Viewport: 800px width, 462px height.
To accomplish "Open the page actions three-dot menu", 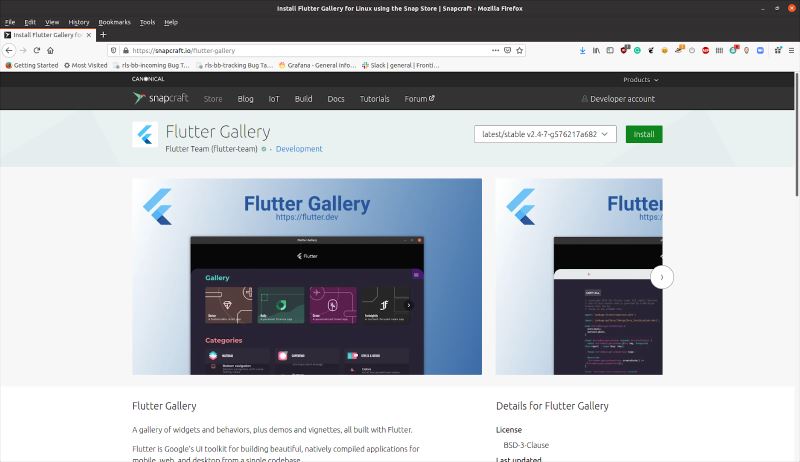I will [x=495, y=50].
